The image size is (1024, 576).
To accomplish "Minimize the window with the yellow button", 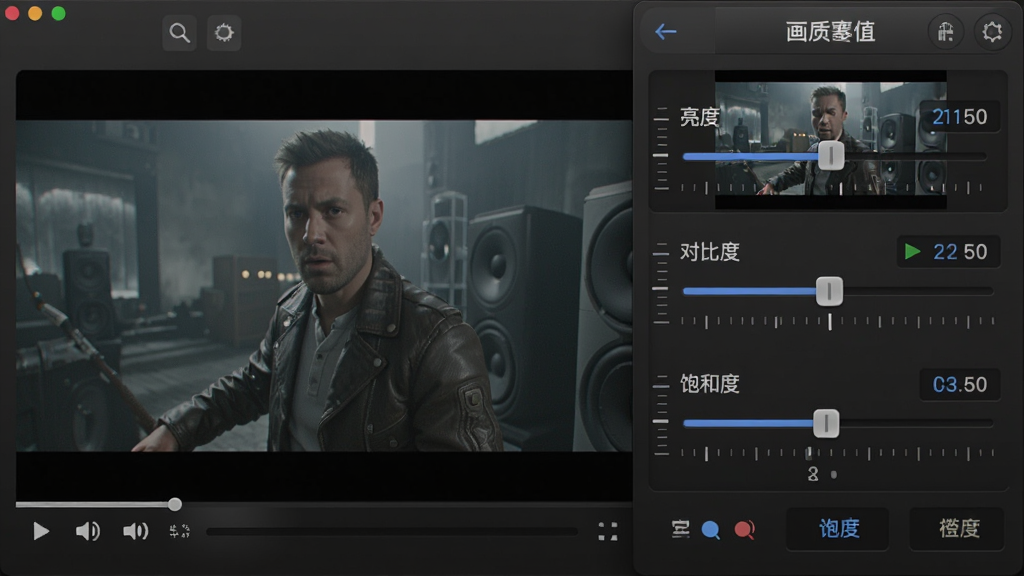I will [x=35, y=13].
